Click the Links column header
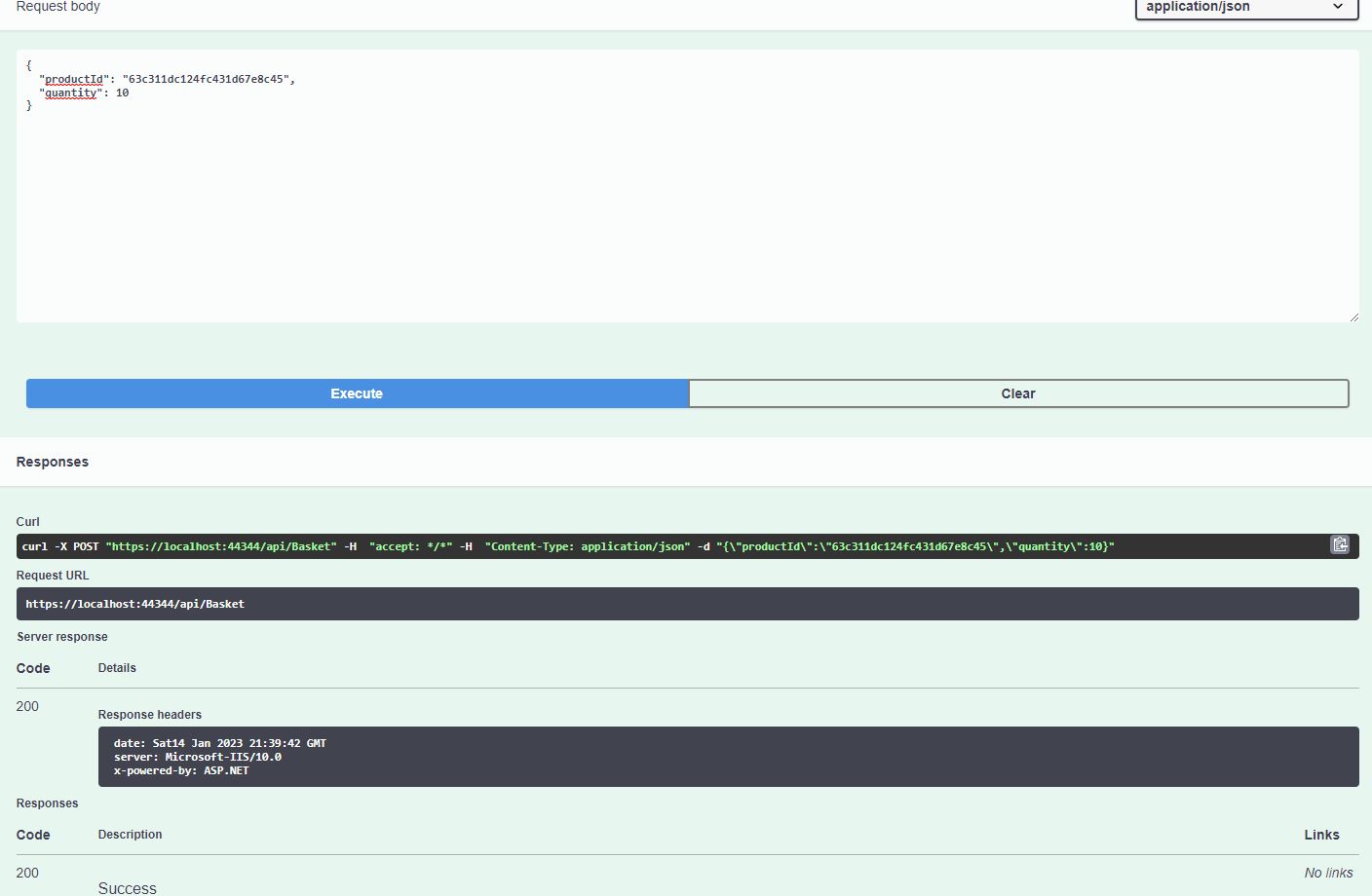 point(1321,835)
